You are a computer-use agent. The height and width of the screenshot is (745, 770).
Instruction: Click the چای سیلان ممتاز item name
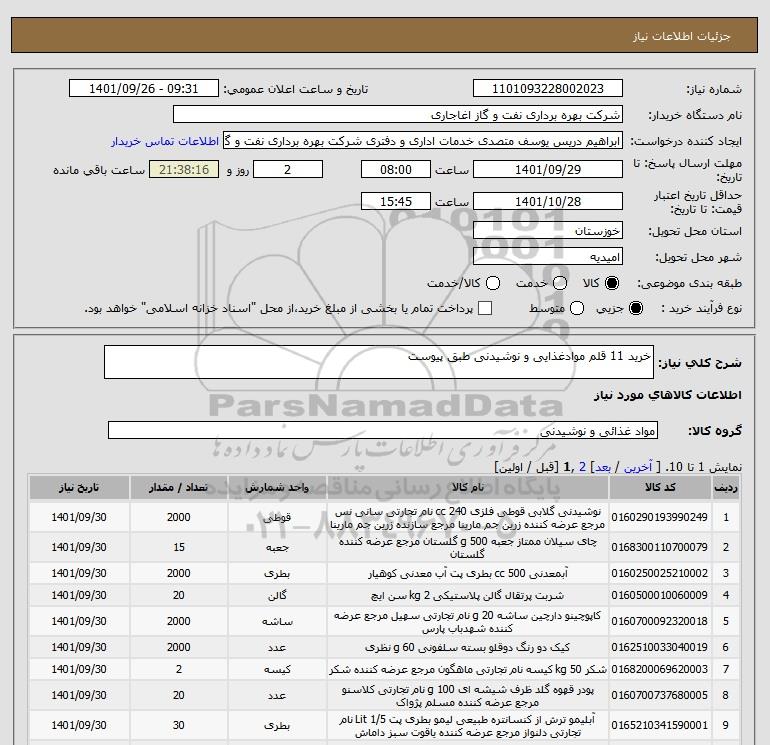(468, 547)
